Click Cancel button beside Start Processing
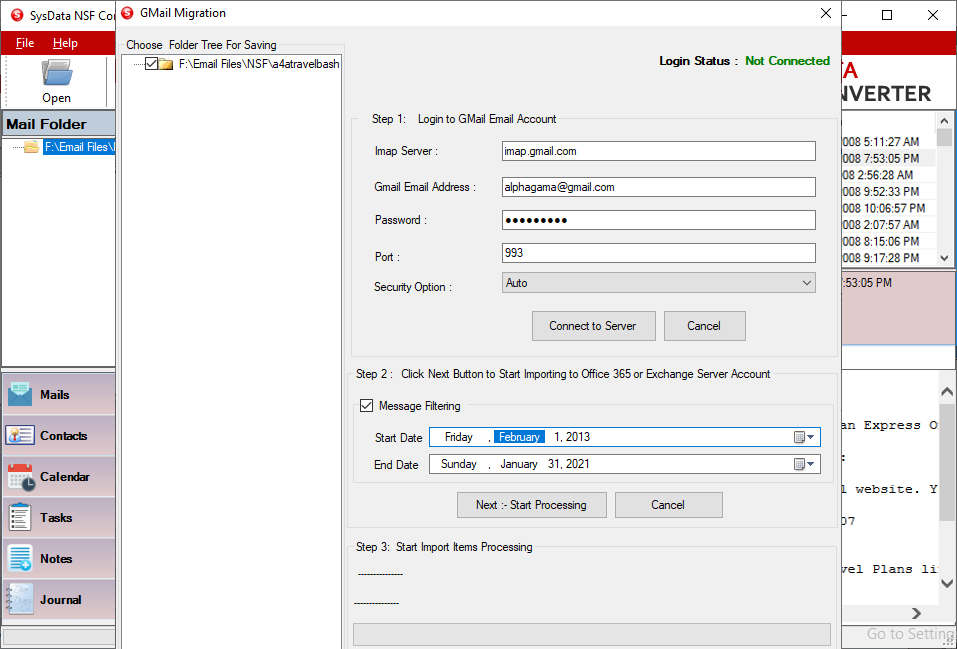This screenshot has height=649, width=957. coord(668,505)
